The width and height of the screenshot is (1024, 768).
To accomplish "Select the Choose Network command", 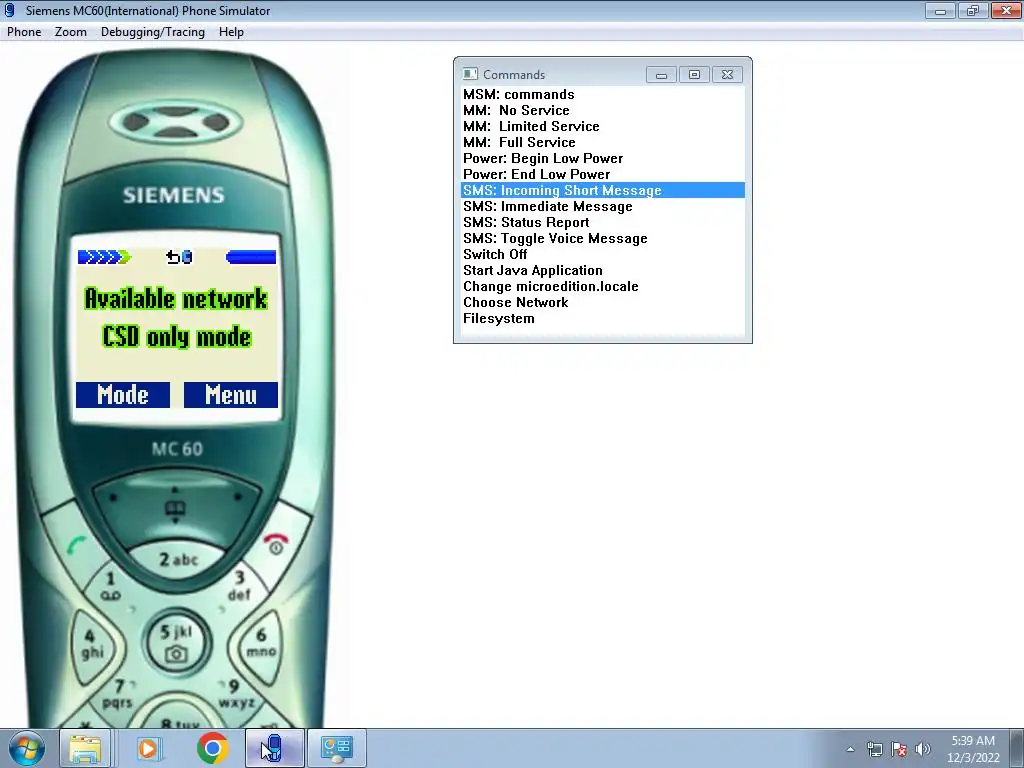I will click(x=603, y=302).
